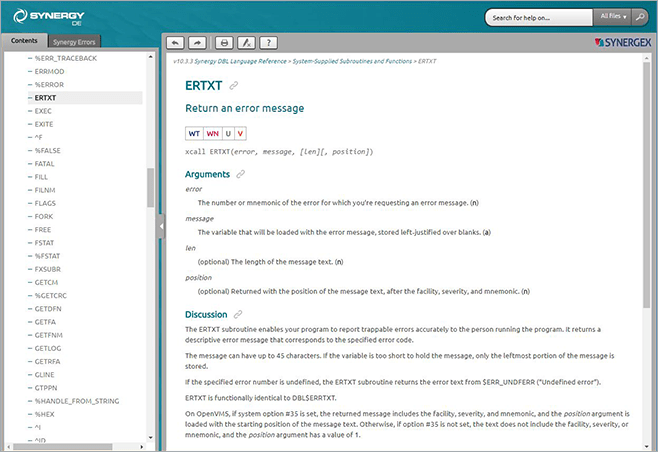
Task: Choose GLINE in the contents list
Action: 44,374
